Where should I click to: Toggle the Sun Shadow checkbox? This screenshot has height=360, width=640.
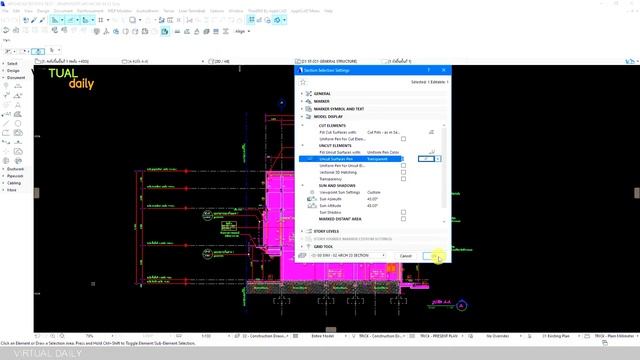click(x=403, y=212)
